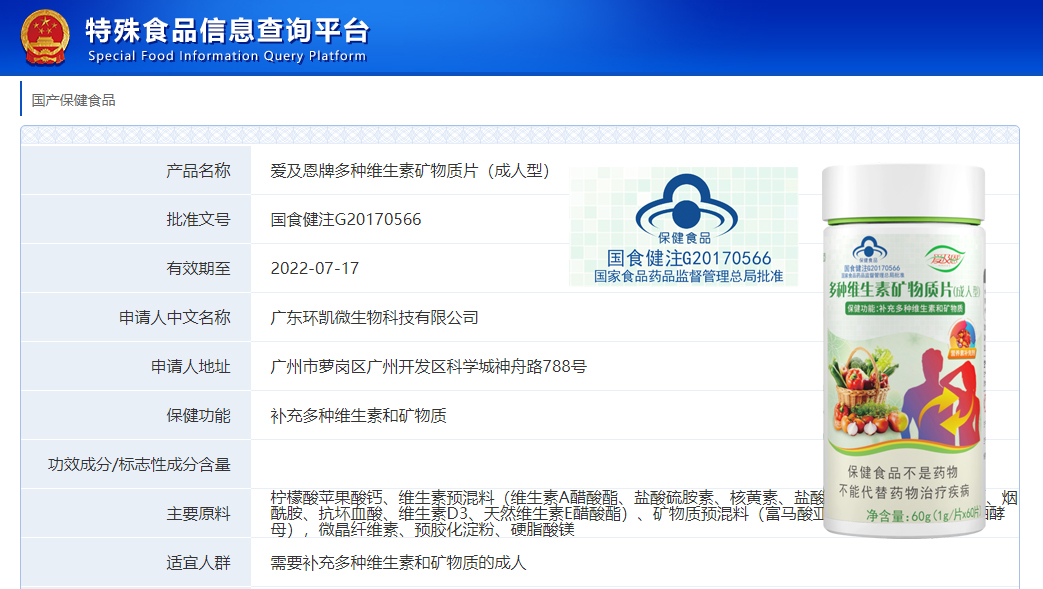The height and width of the screenshot is (589, 1043).
Task: Click the 保健功能 value 补充多种维生素和矿物质
Action: coord(358,415)
